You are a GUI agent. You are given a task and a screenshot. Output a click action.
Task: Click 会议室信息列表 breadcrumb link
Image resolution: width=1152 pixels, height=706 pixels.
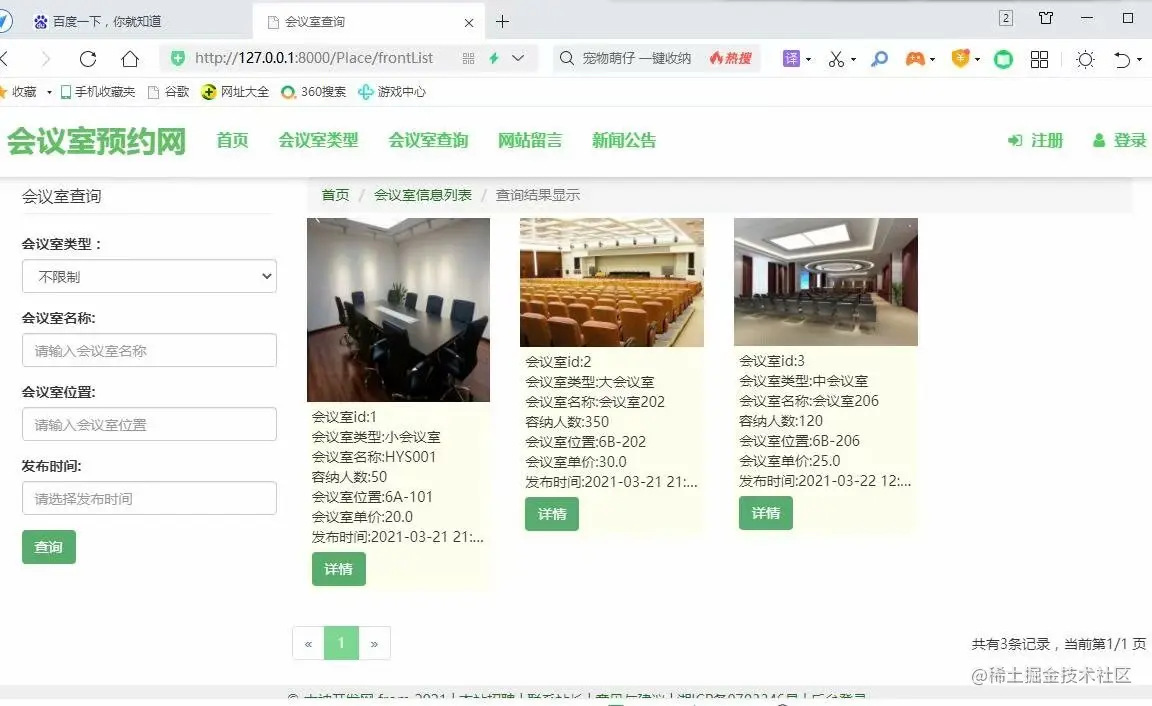pyautogui.click(x=422, y=195)
